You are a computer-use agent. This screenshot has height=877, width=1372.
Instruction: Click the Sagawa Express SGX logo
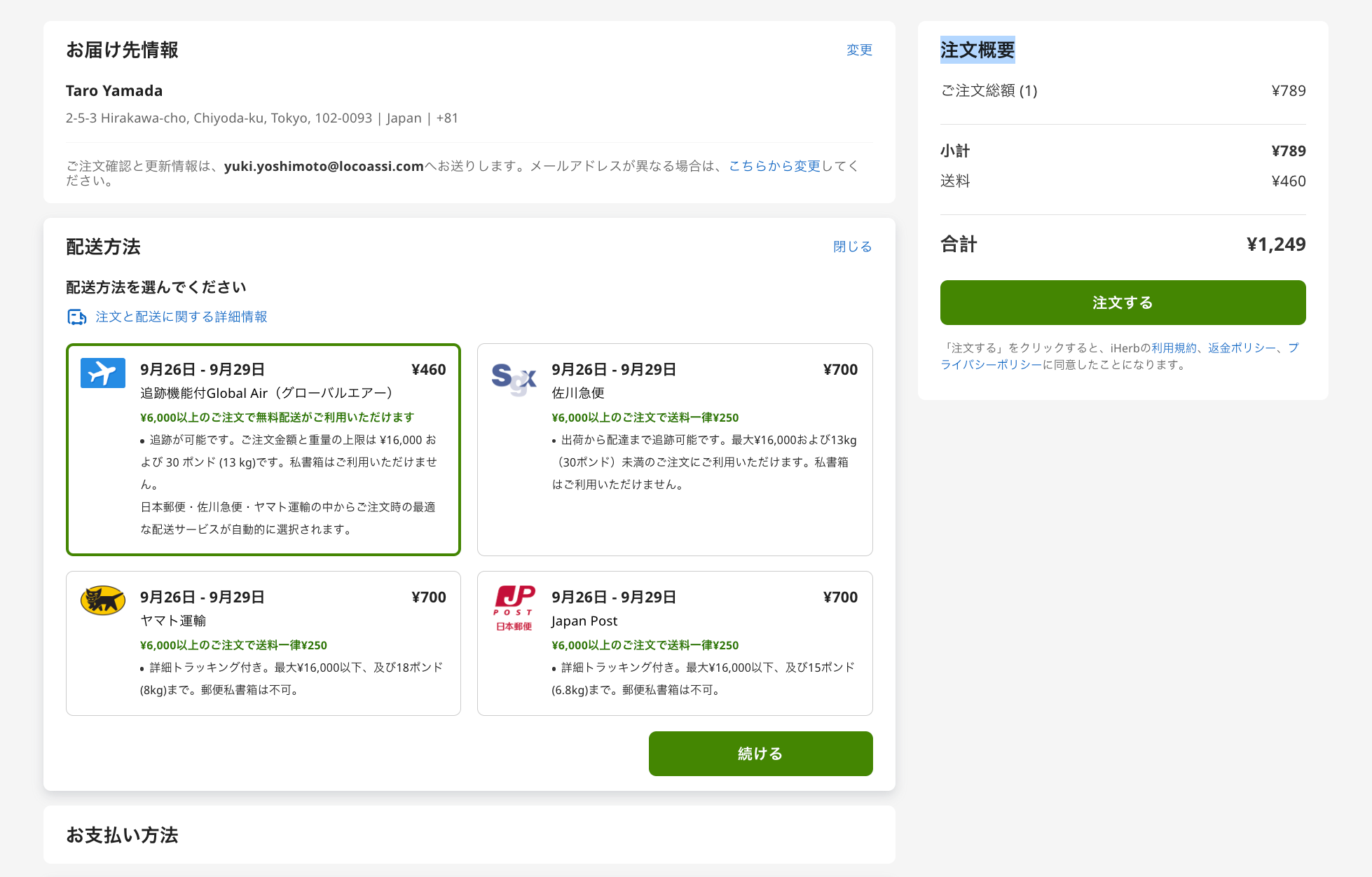[514, 379]
